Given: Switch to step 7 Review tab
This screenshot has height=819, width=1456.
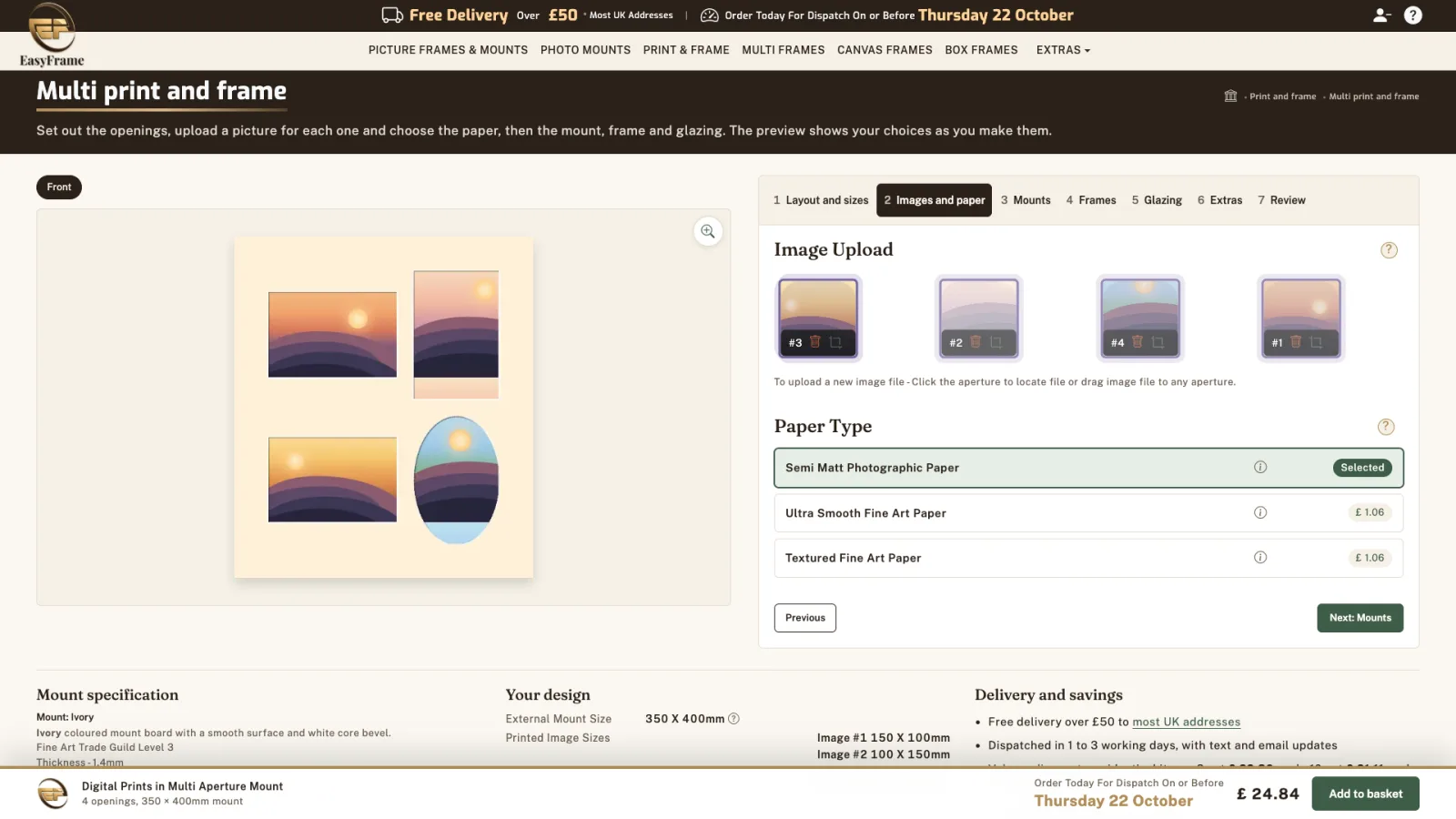Looking at the screenshot, I should pos(1281,200).
